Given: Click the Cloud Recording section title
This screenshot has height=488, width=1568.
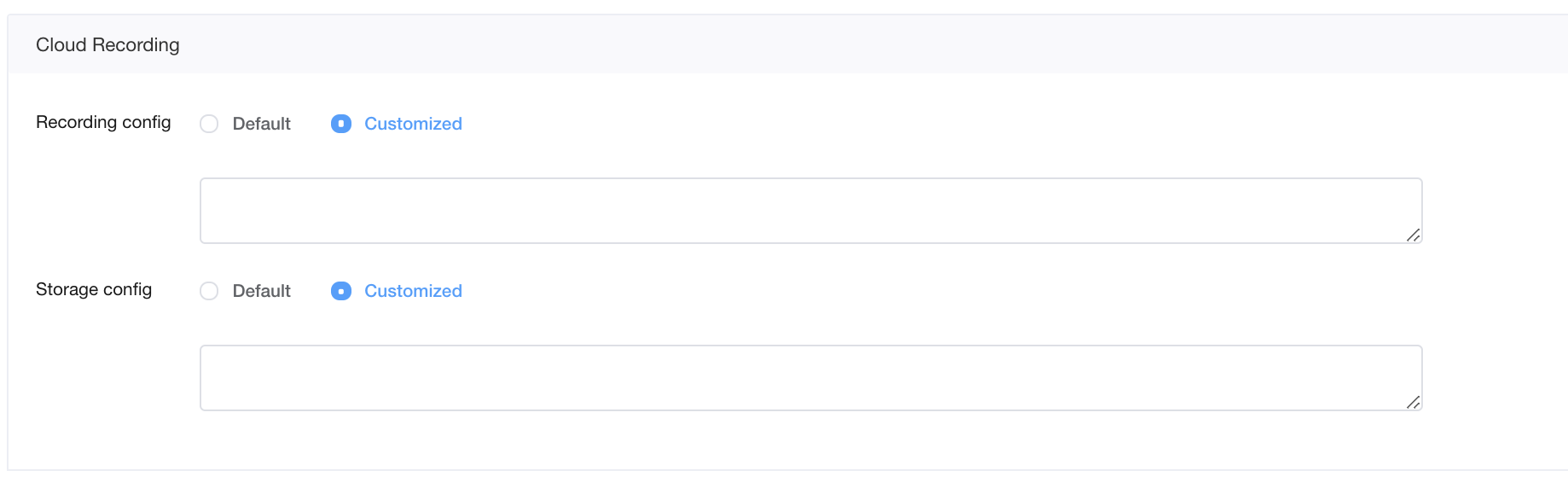Looking at the screenshot, I should pyautogui.click(x=107, y=45).
